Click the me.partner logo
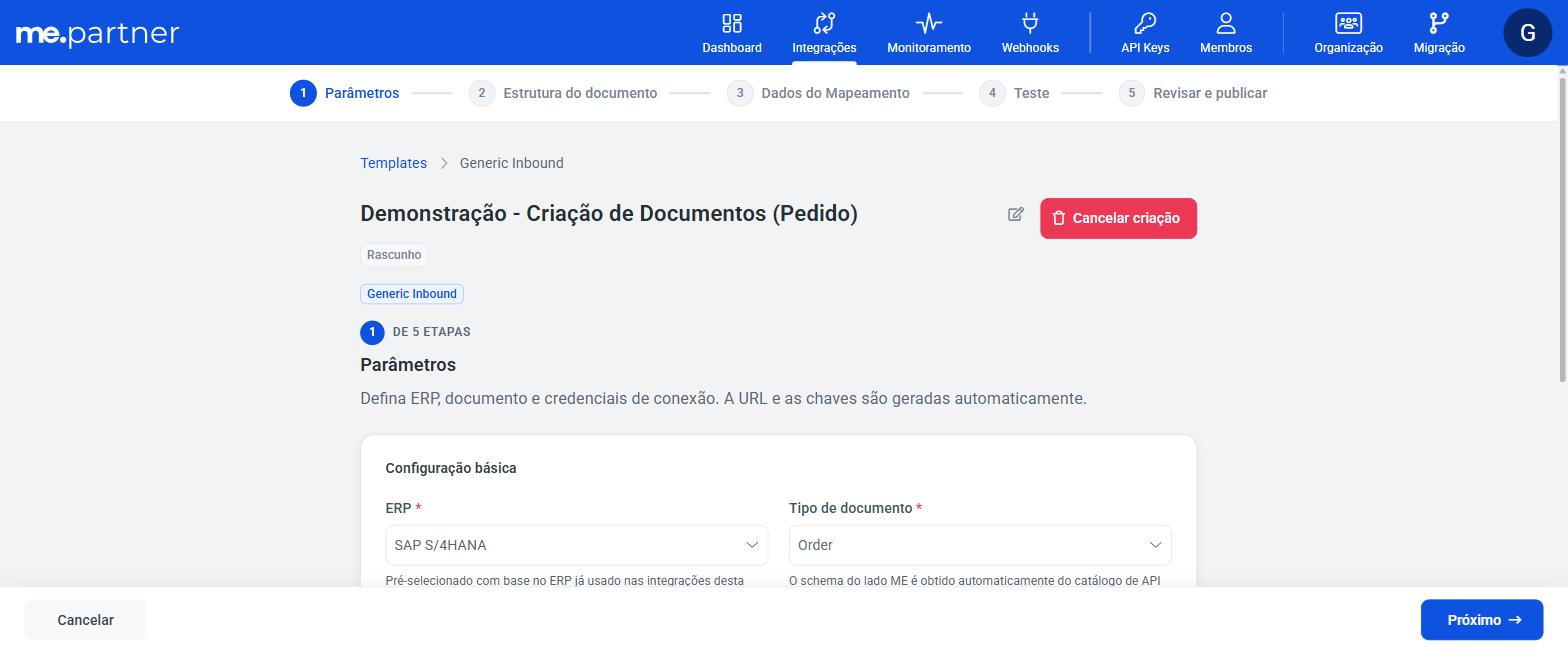Image resolution: width=1568 pixels, height=652 pixels. point(97,34)
